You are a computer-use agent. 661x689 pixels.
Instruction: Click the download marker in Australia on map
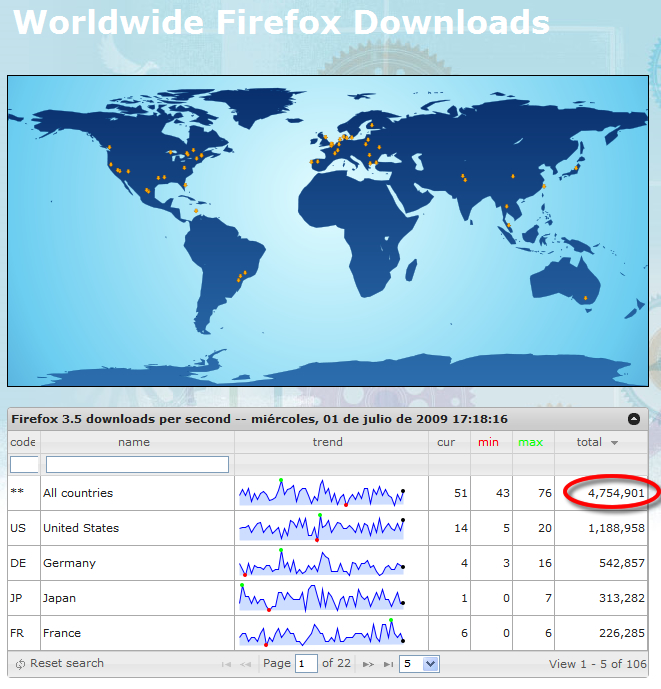585,298
